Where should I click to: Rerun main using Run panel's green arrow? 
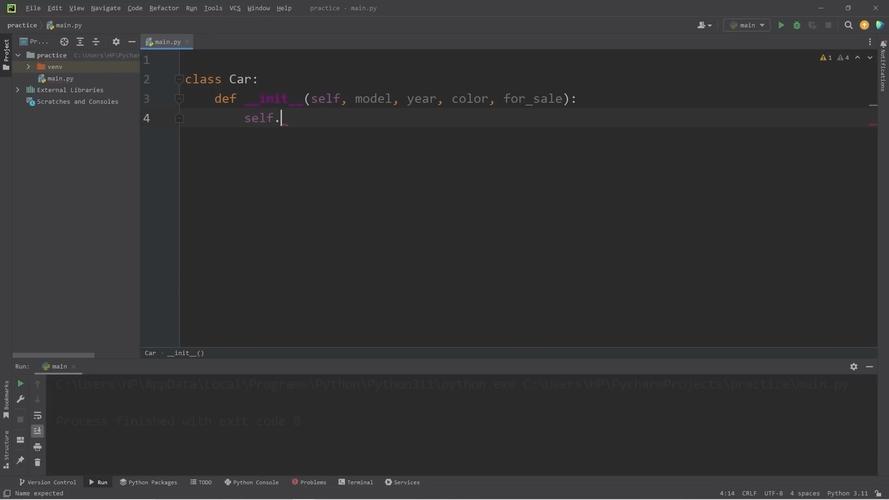point(20,383)
